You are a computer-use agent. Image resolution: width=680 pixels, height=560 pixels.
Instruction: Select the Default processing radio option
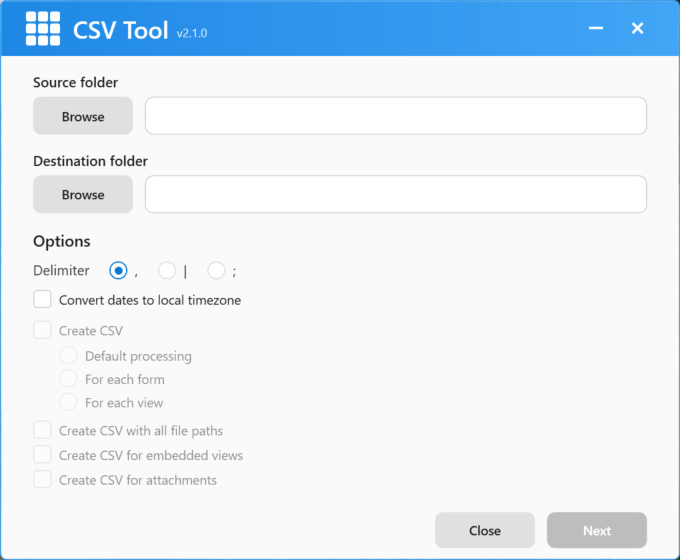(x=68, y=355)
